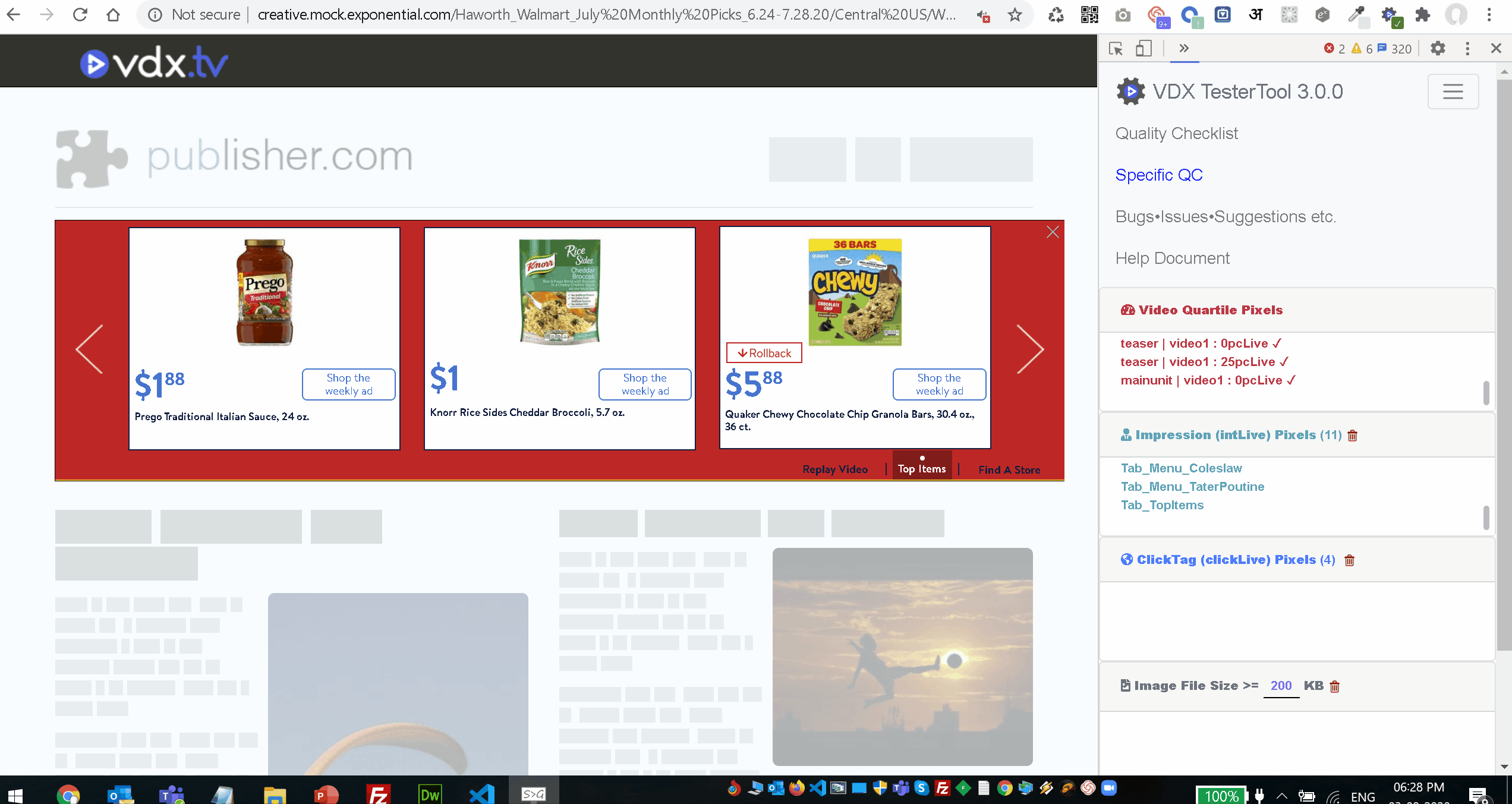Open DevTools customize three-dot menu

pyautogui.click(x=1467, y=49)
